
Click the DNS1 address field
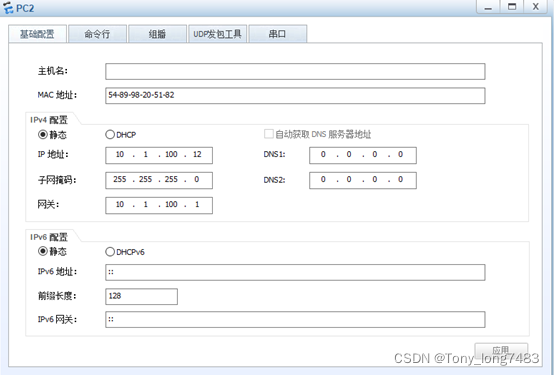coord(363,155)
